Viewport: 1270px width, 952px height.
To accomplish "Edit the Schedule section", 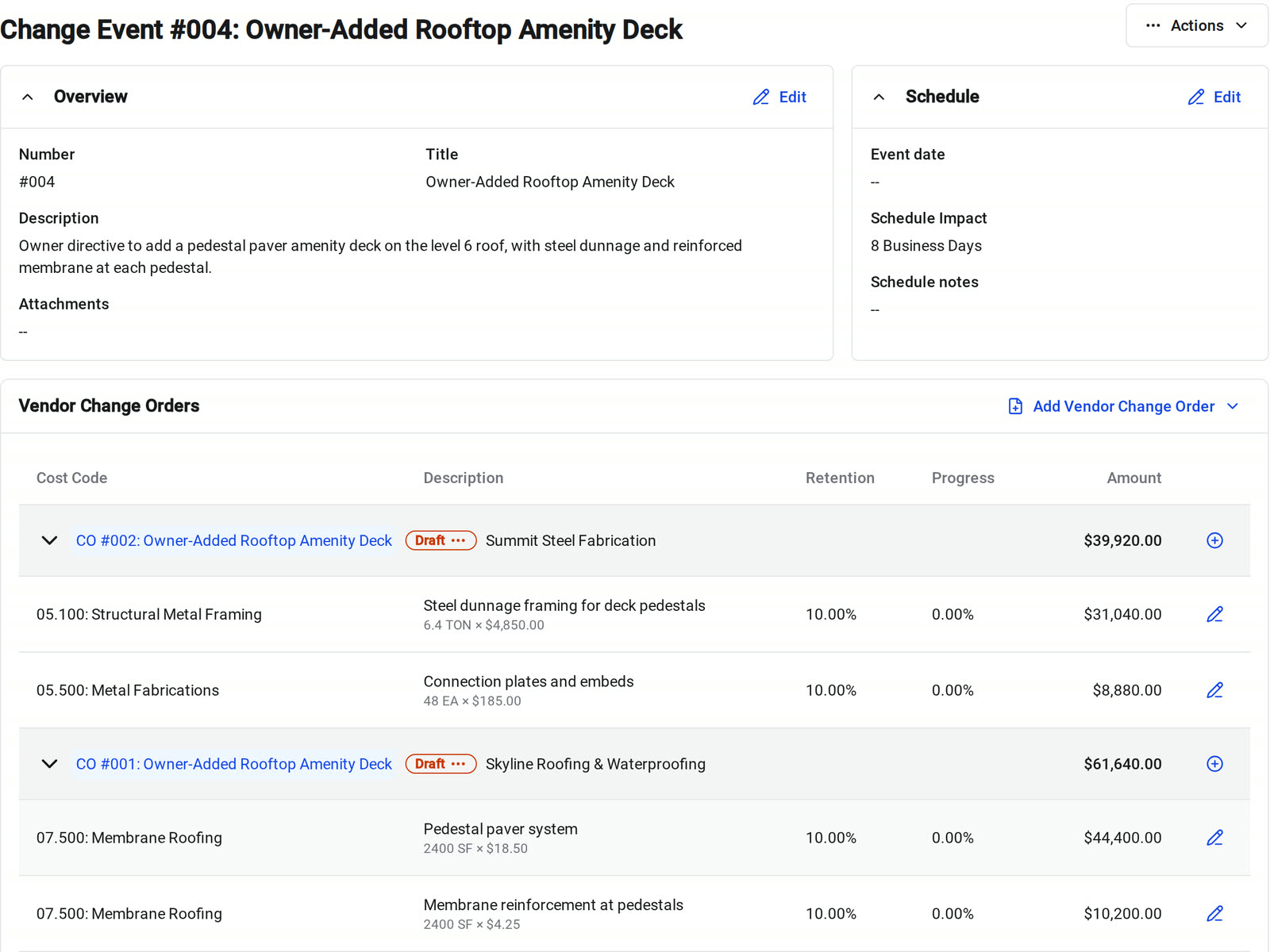I will click(x=1214, y=97).
